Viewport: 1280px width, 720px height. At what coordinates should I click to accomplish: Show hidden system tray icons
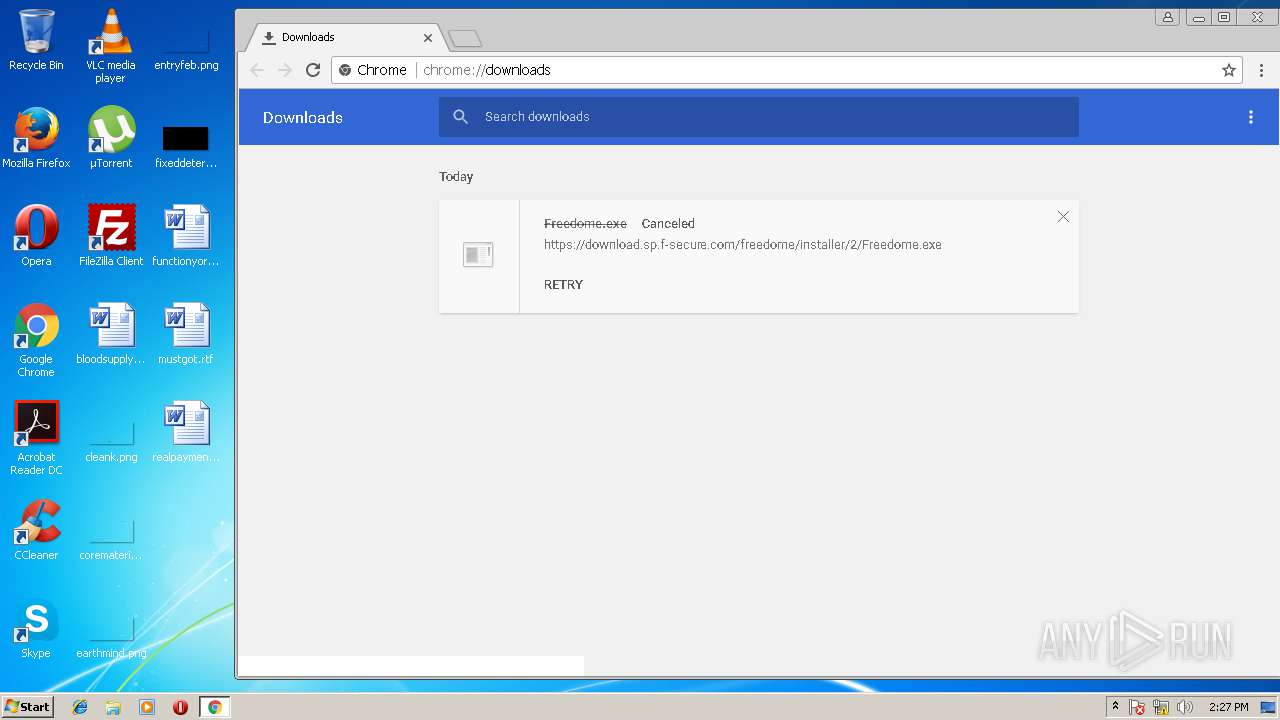pyautogui.click(x=1116, y=707)
